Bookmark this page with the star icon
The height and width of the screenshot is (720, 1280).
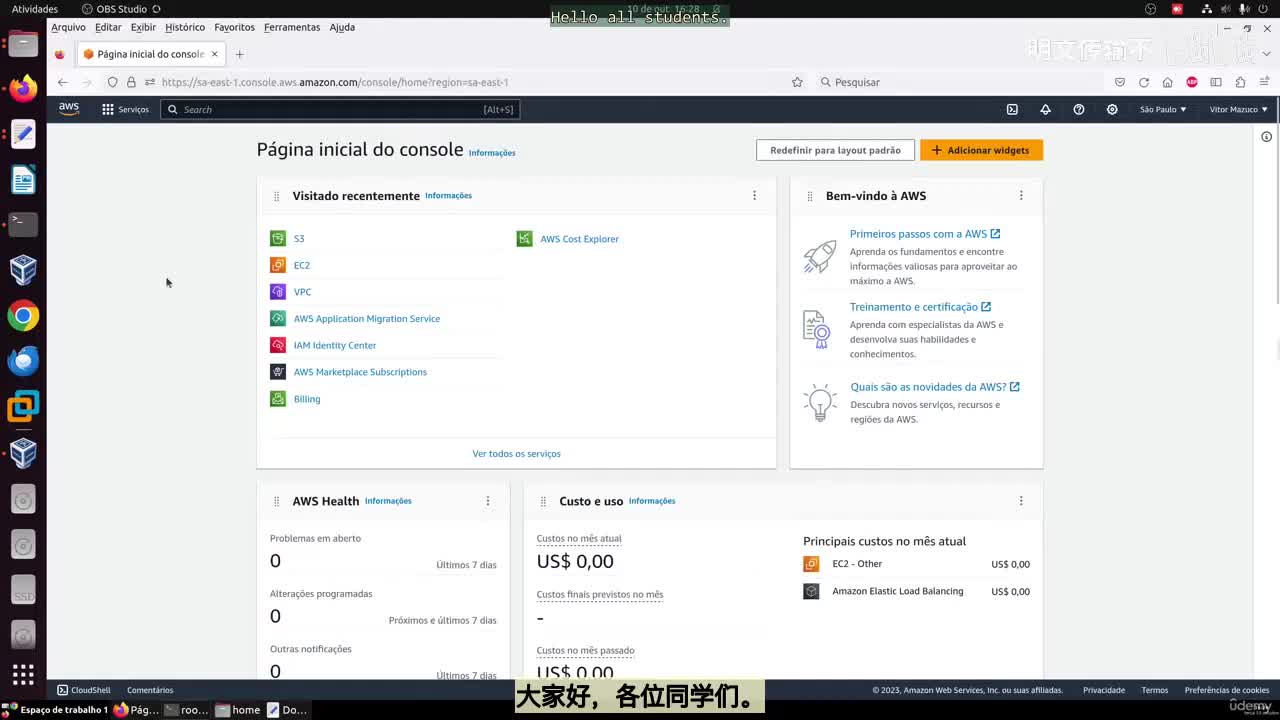point(797,82)
